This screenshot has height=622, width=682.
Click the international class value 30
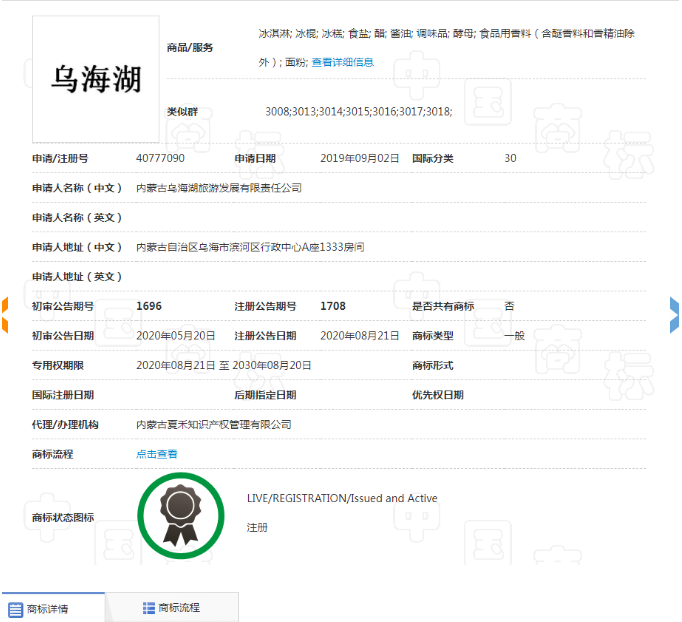pyautogui.click(x=510, y=158)
